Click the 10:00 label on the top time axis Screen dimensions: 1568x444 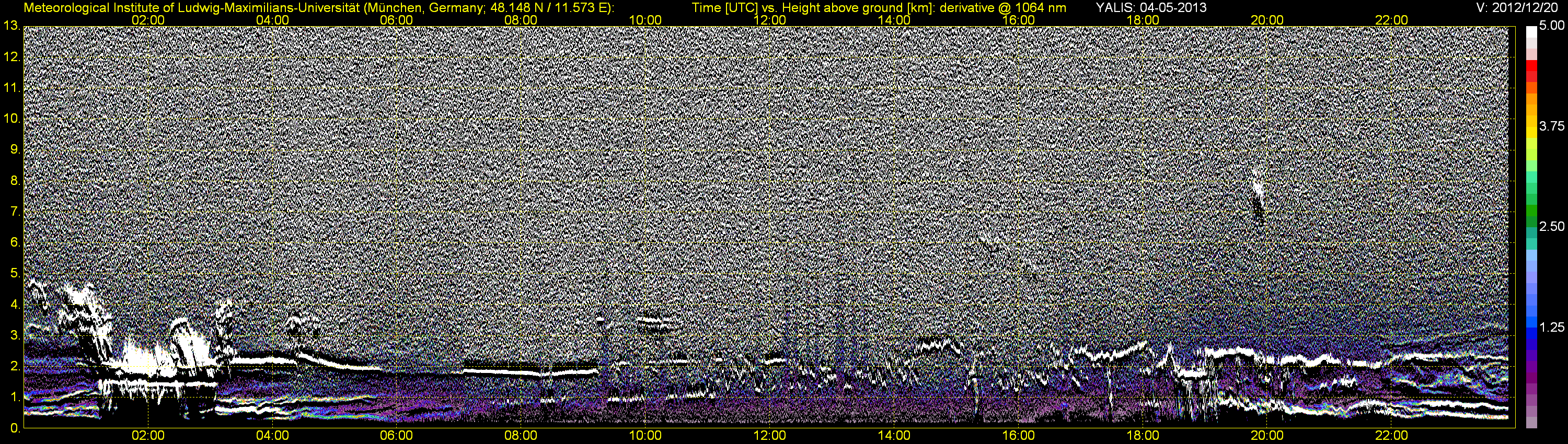coord(645,20)
